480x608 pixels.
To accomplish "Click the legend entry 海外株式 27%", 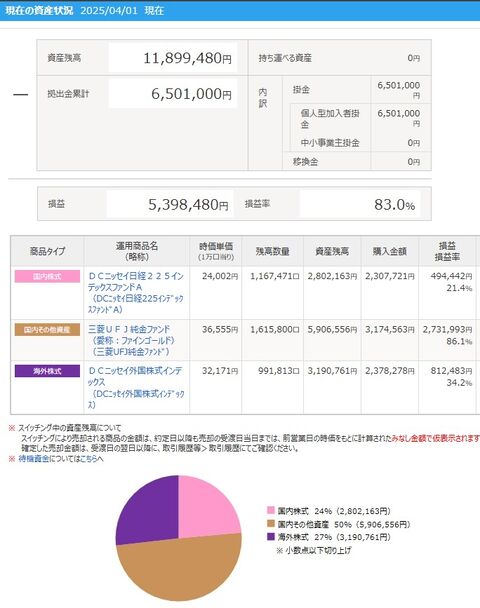I will pos(334,537).
